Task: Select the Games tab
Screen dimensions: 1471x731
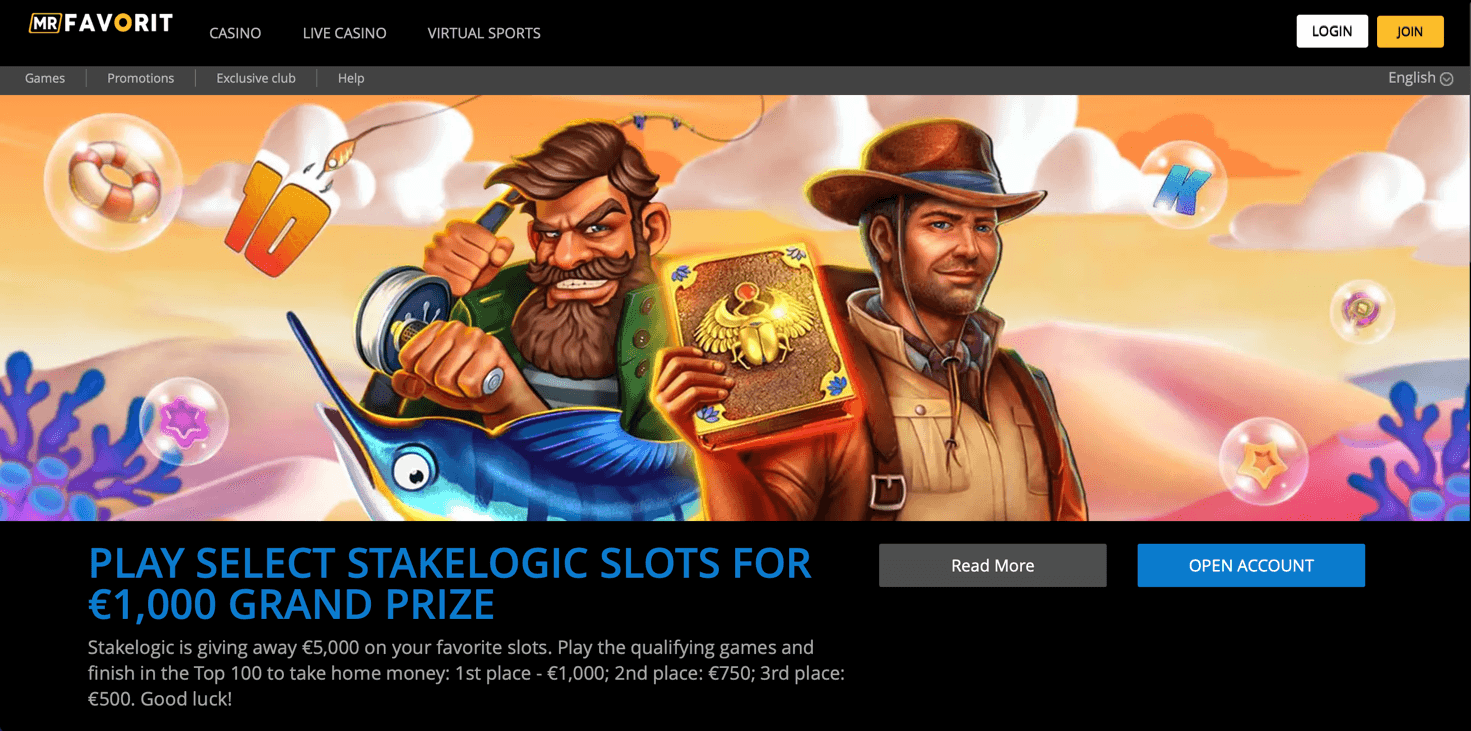Action: (45, 78)
